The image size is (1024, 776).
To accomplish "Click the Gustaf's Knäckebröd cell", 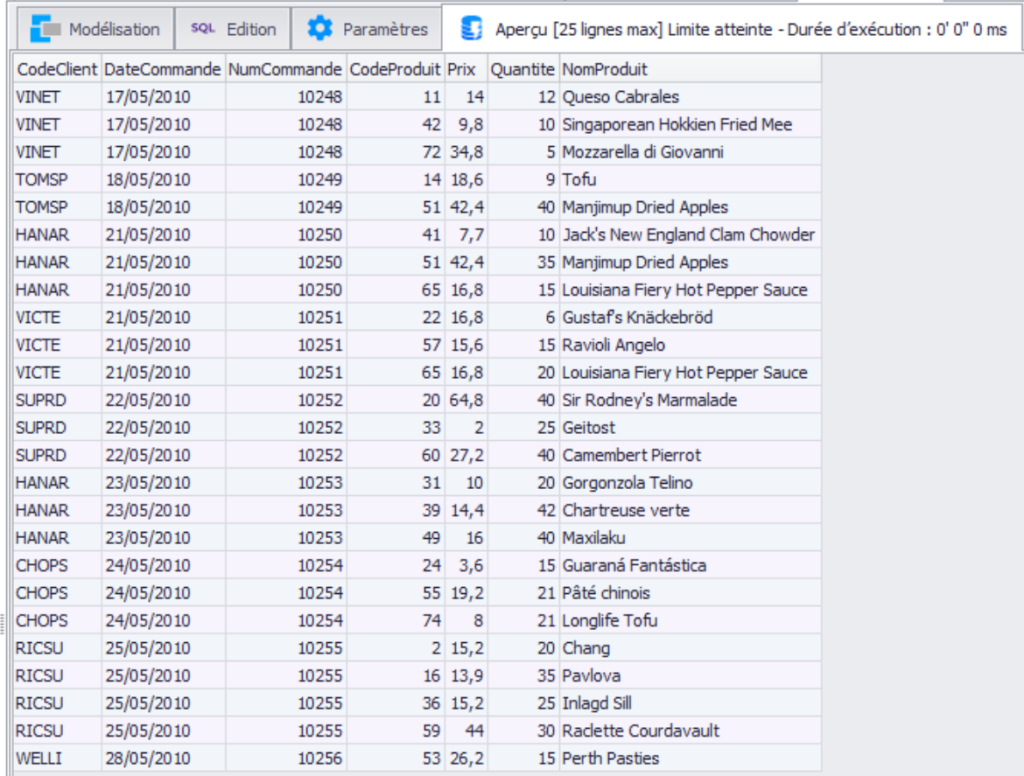I will pos(690,317).
